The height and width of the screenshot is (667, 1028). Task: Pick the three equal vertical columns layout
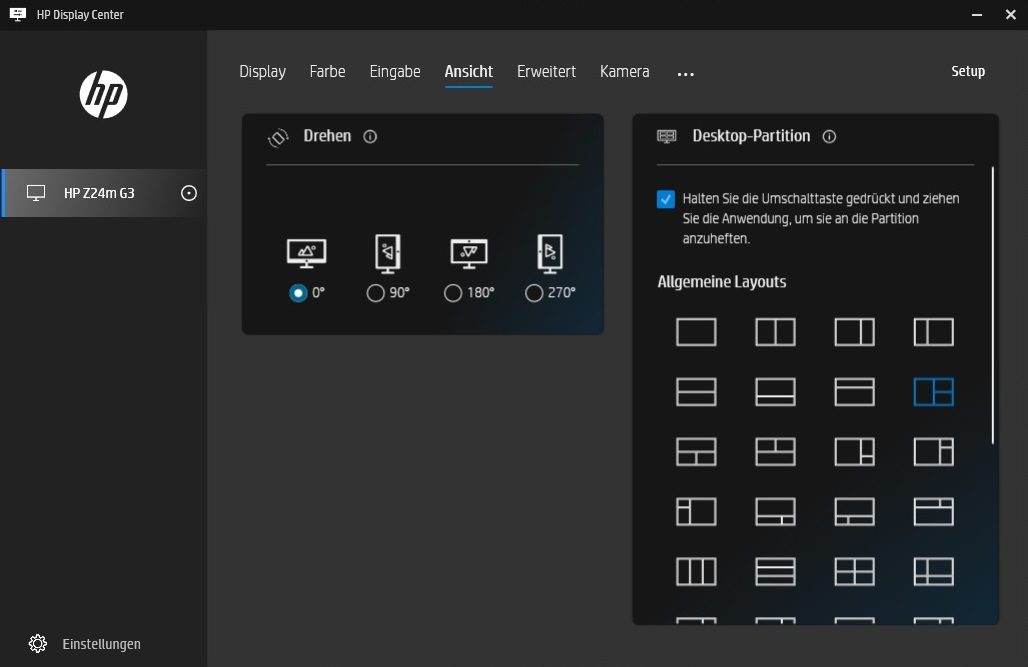click(x=696, y=571)
